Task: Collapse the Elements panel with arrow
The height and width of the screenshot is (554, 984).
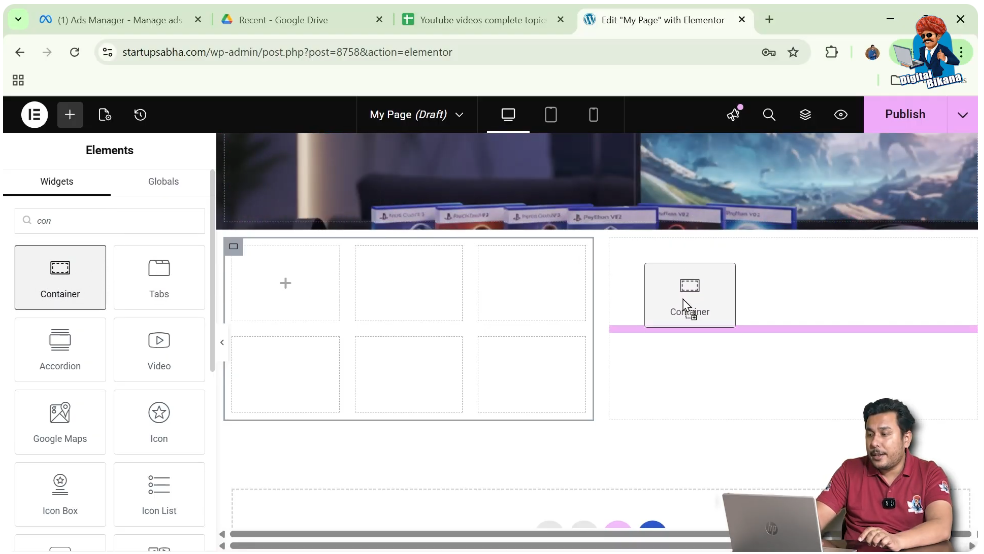Action: pyautogui.click(x=222, y=342)
